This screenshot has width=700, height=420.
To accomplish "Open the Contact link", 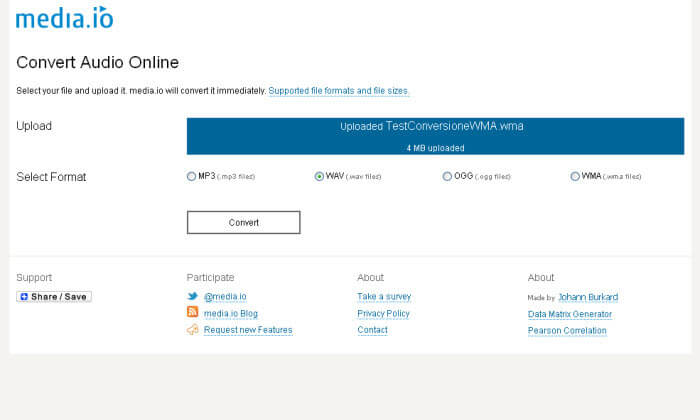I will click(x=372, y=330).
